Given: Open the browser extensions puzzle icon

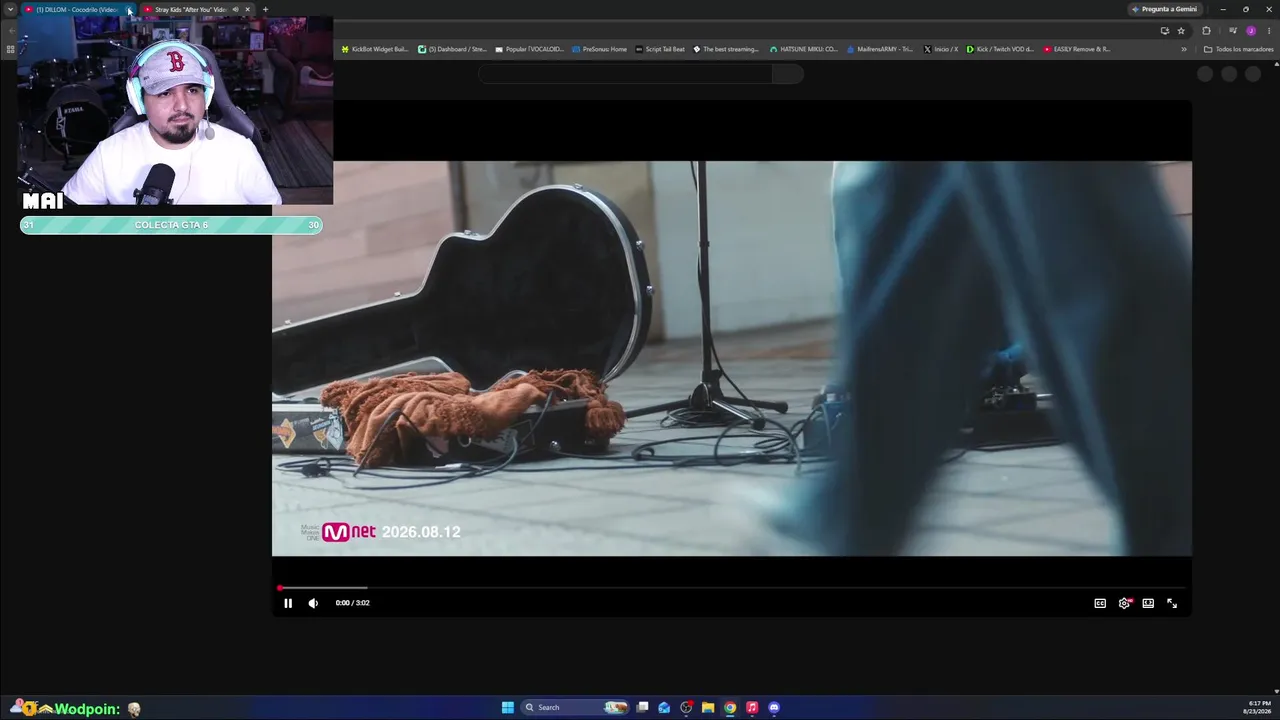Looking at the screenshot, I should pyautogui.click(x=1206, y=31).
